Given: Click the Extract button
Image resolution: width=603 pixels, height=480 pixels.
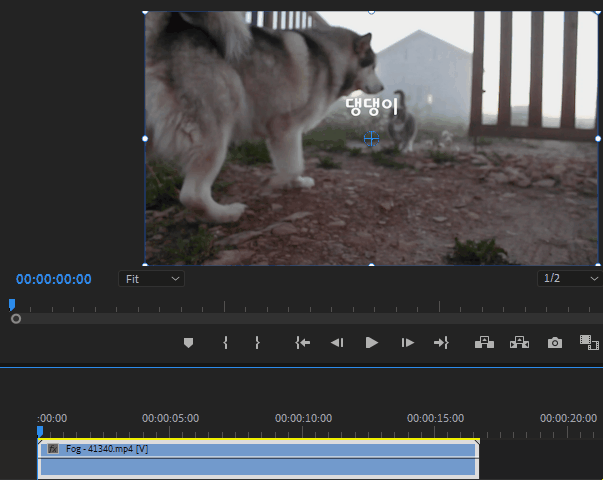Looking at the screenshot, I should click(x=519, y=342).
